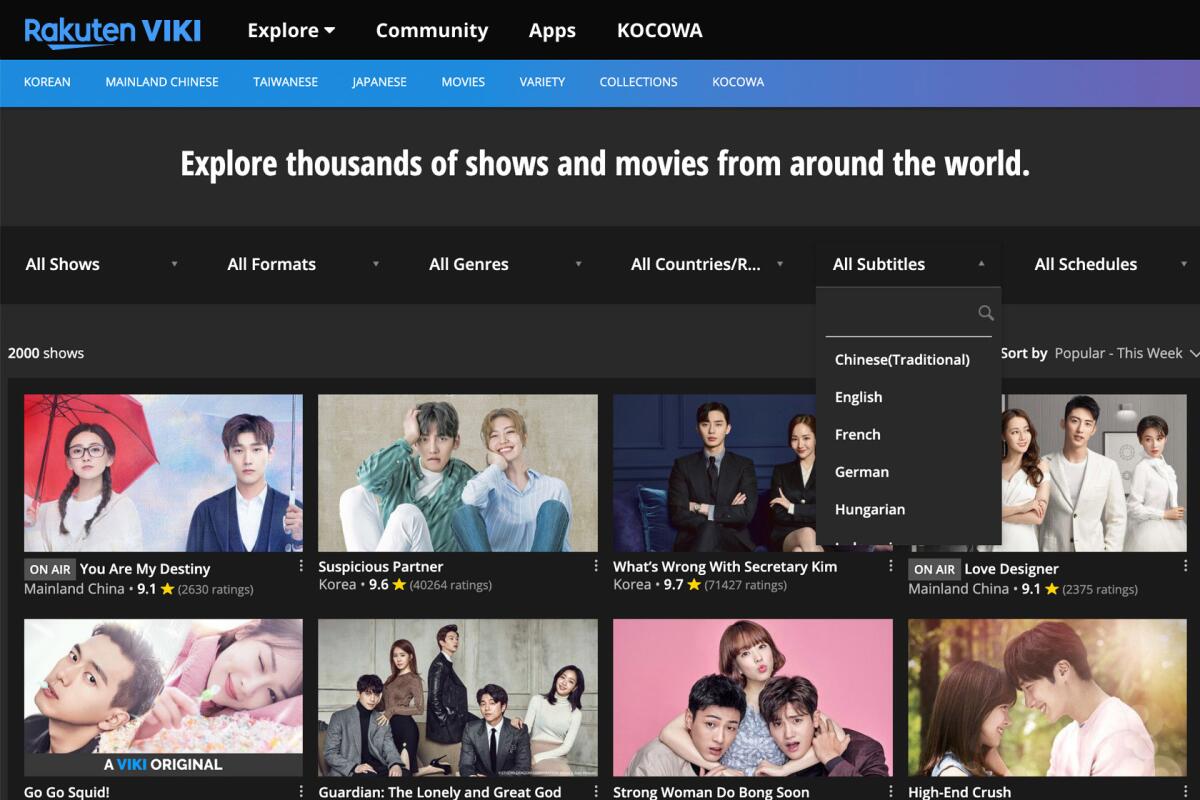Collapse the All Subtitles dropdown
This screenshot has width=1200, height=800.
coord(909,264)
